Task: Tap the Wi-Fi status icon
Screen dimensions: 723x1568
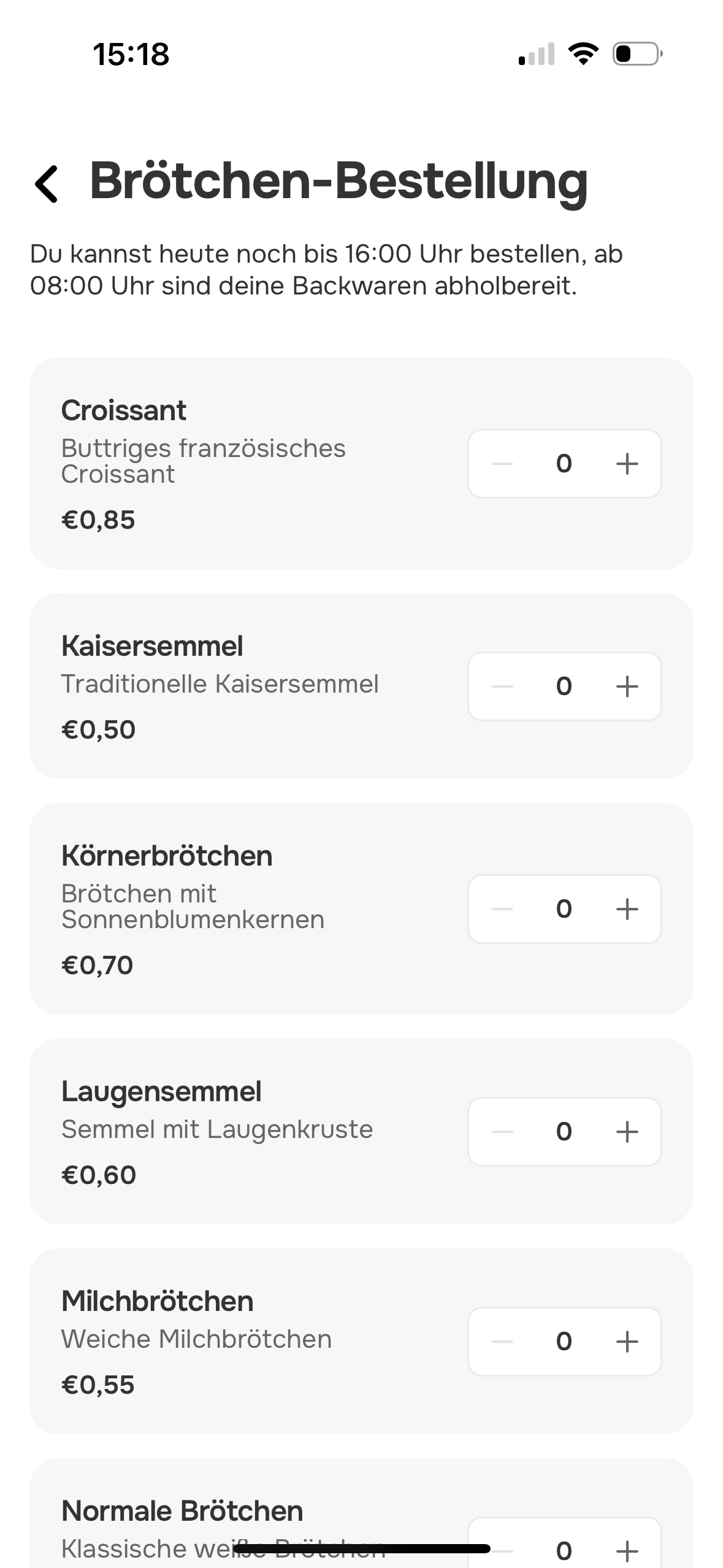Action: click(584, 54)
